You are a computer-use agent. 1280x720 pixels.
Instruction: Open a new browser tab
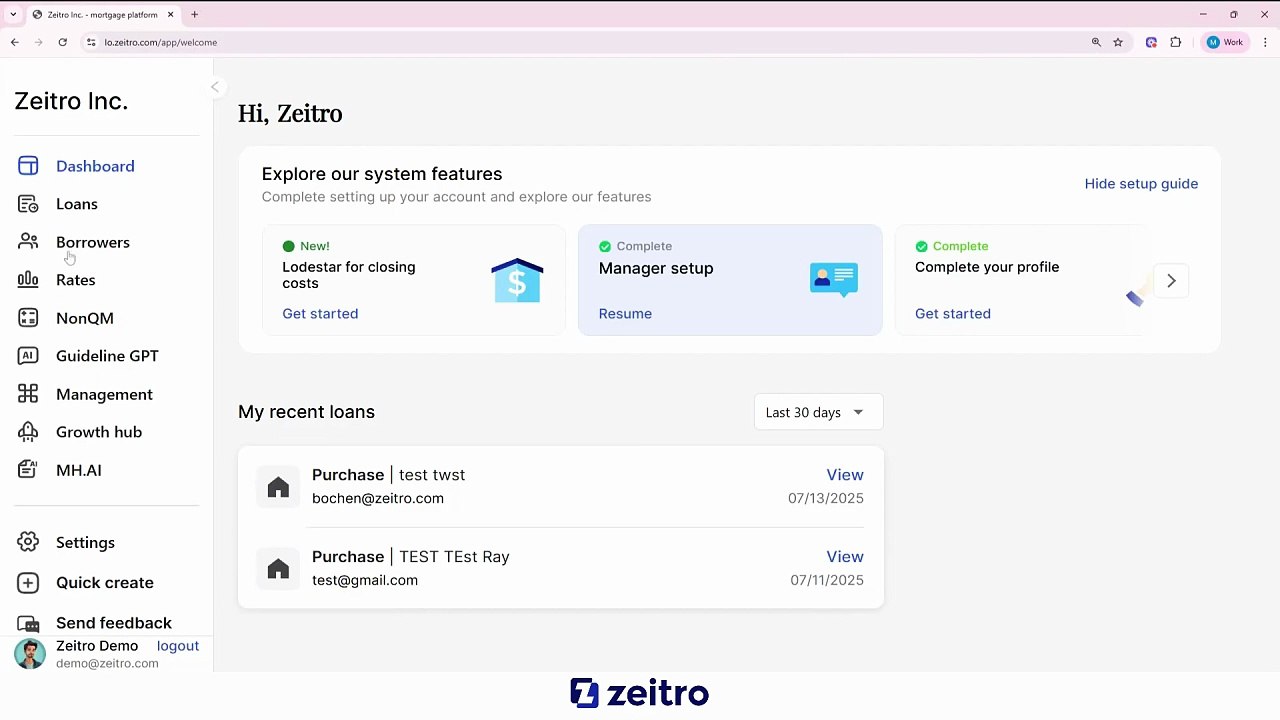pyautogui.click(x=194, y=15)
